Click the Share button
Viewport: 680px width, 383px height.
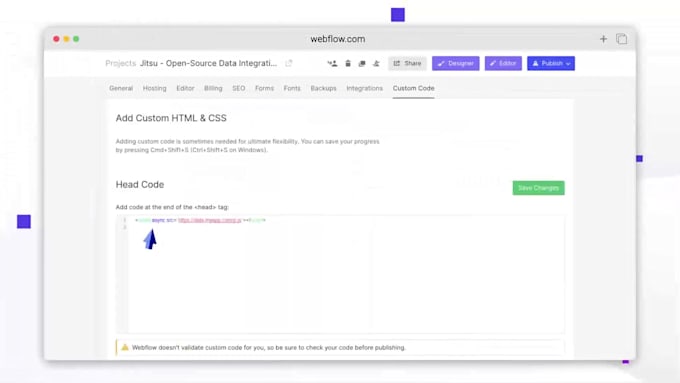click(407, 63)
